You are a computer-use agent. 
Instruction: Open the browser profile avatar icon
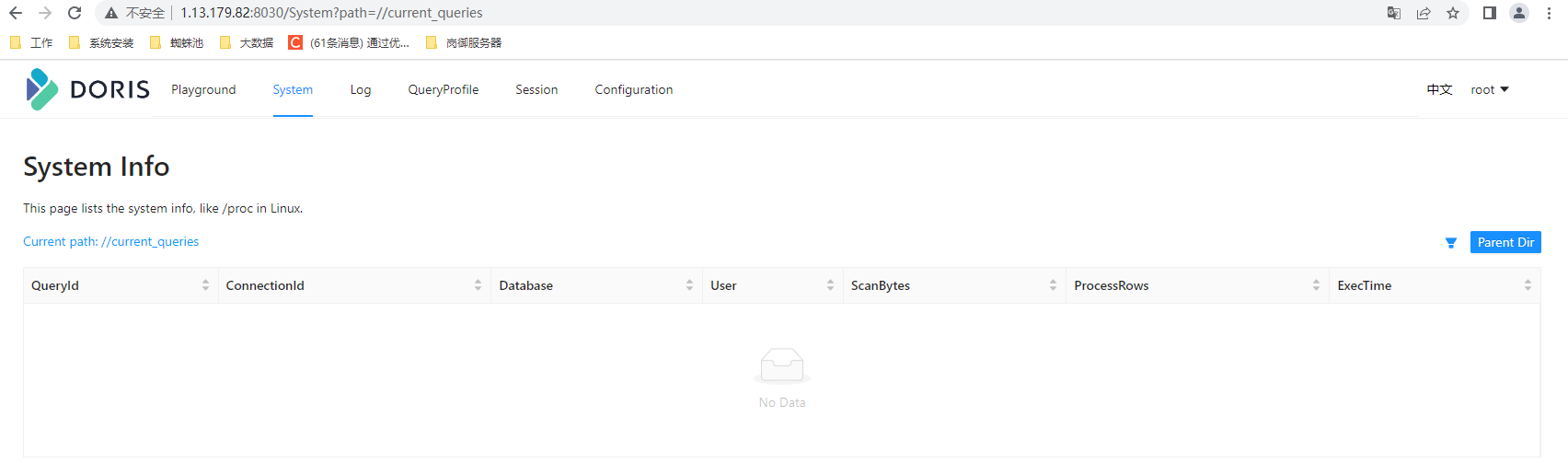pyautogui.click(x=1519, y=13)
